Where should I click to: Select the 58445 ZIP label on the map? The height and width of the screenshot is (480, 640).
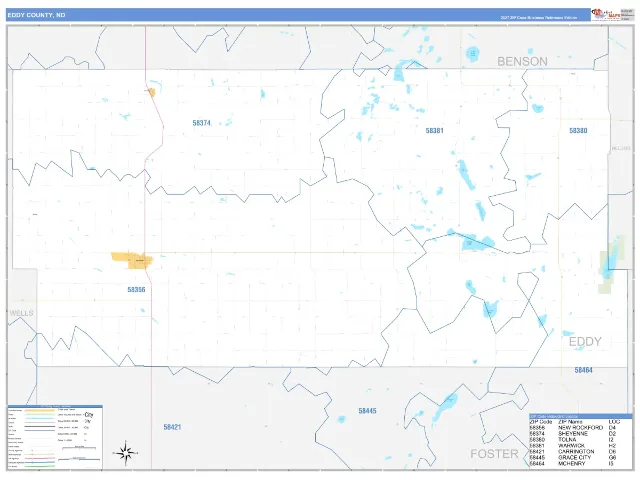tap(368, 411)
